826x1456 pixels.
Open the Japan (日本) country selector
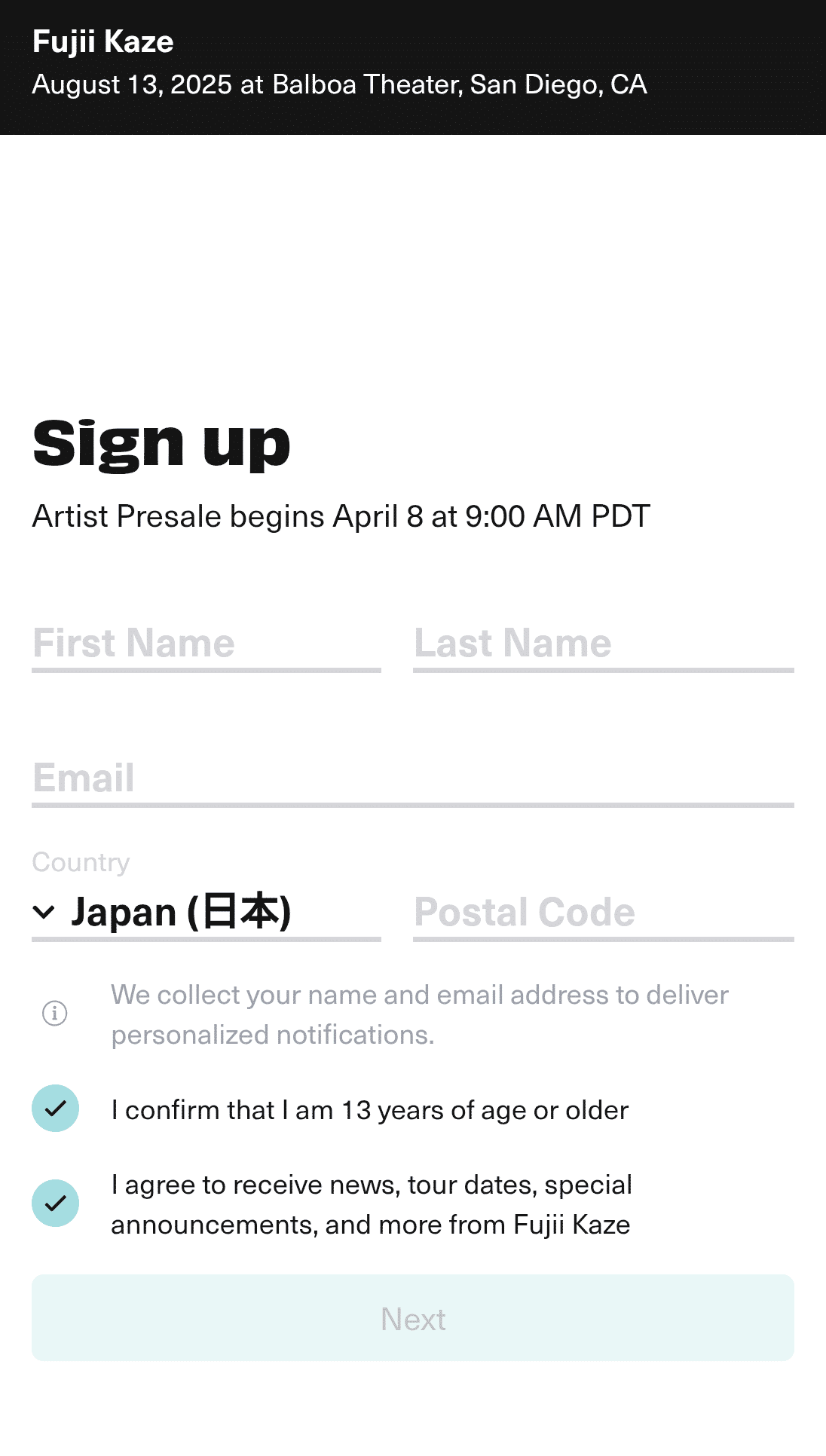(181, 913)
